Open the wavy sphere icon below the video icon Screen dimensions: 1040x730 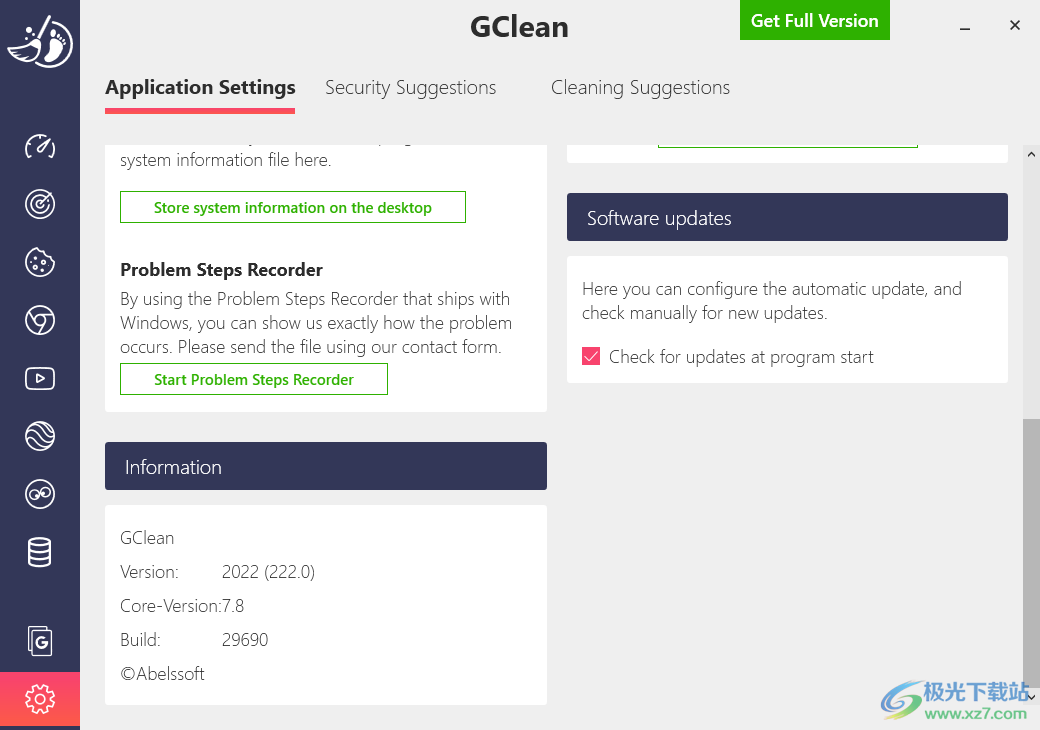point(40,436)
